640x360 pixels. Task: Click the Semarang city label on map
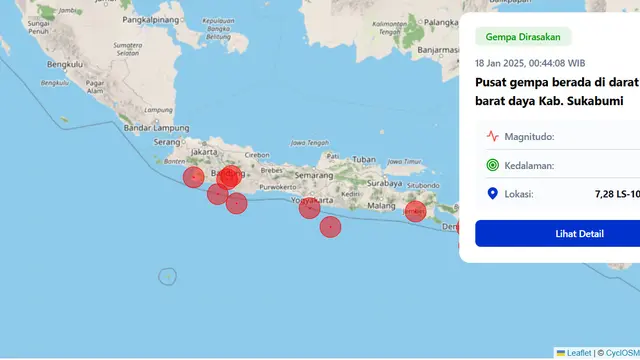pyautogui.click(x=314, y=176)
